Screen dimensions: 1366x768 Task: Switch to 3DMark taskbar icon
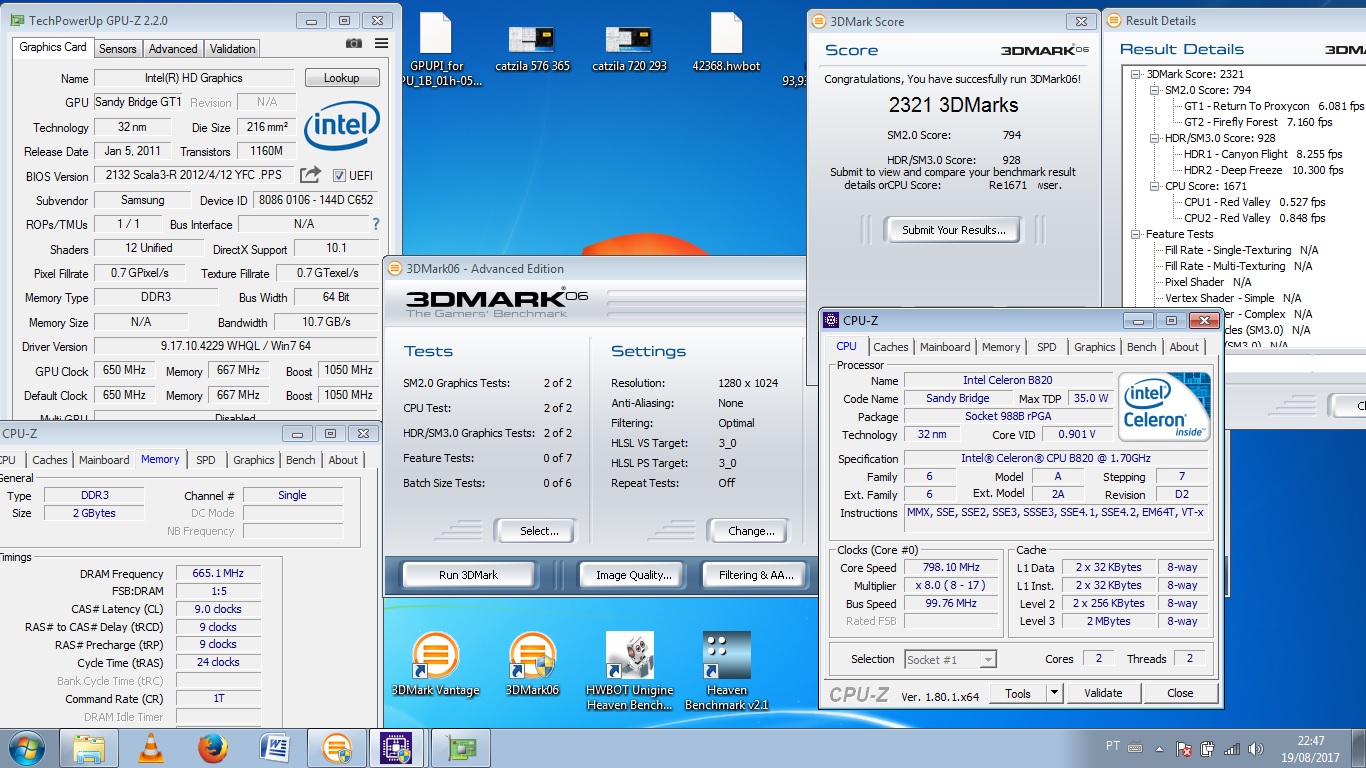pos(336,748)
